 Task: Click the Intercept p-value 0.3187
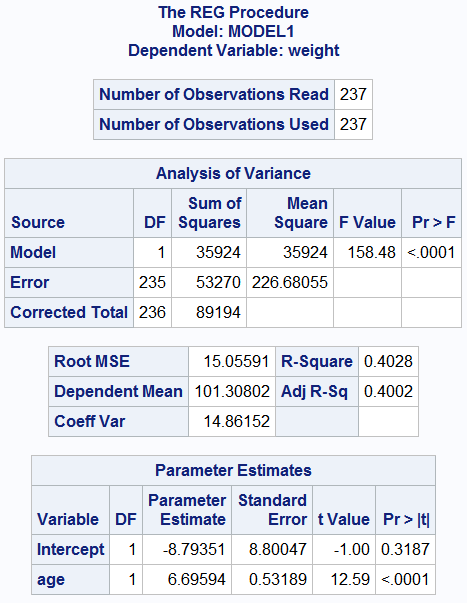[405, 550]
